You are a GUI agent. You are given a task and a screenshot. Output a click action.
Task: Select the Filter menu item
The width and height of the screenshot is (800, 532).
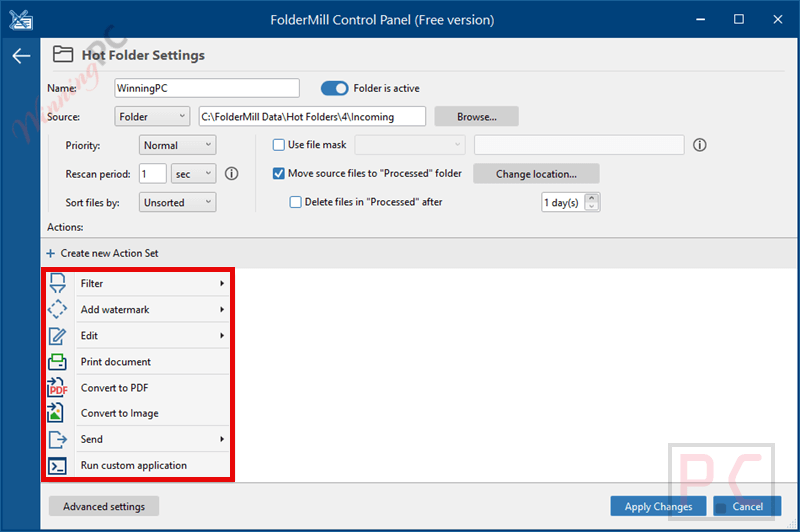[138, 284]
